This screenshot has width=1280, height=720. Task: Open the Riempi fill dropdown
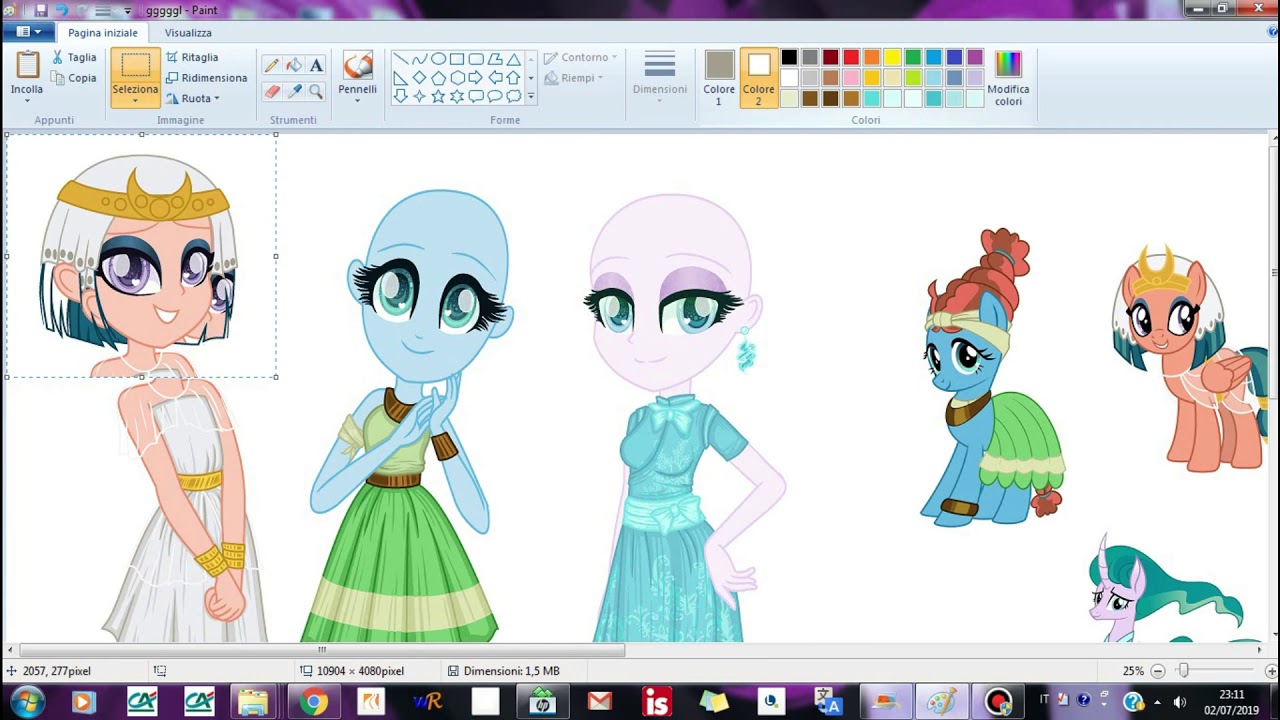573,78
